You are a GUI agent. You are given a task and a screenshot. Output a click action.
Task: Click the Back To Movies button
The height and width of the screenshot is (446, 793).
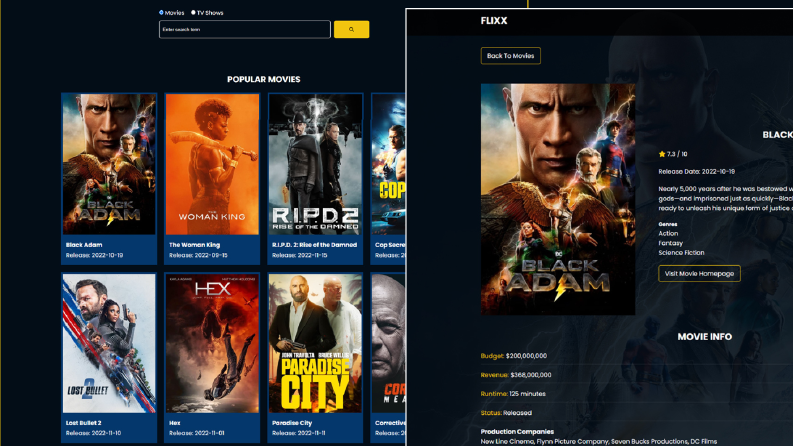click(510, 56)
